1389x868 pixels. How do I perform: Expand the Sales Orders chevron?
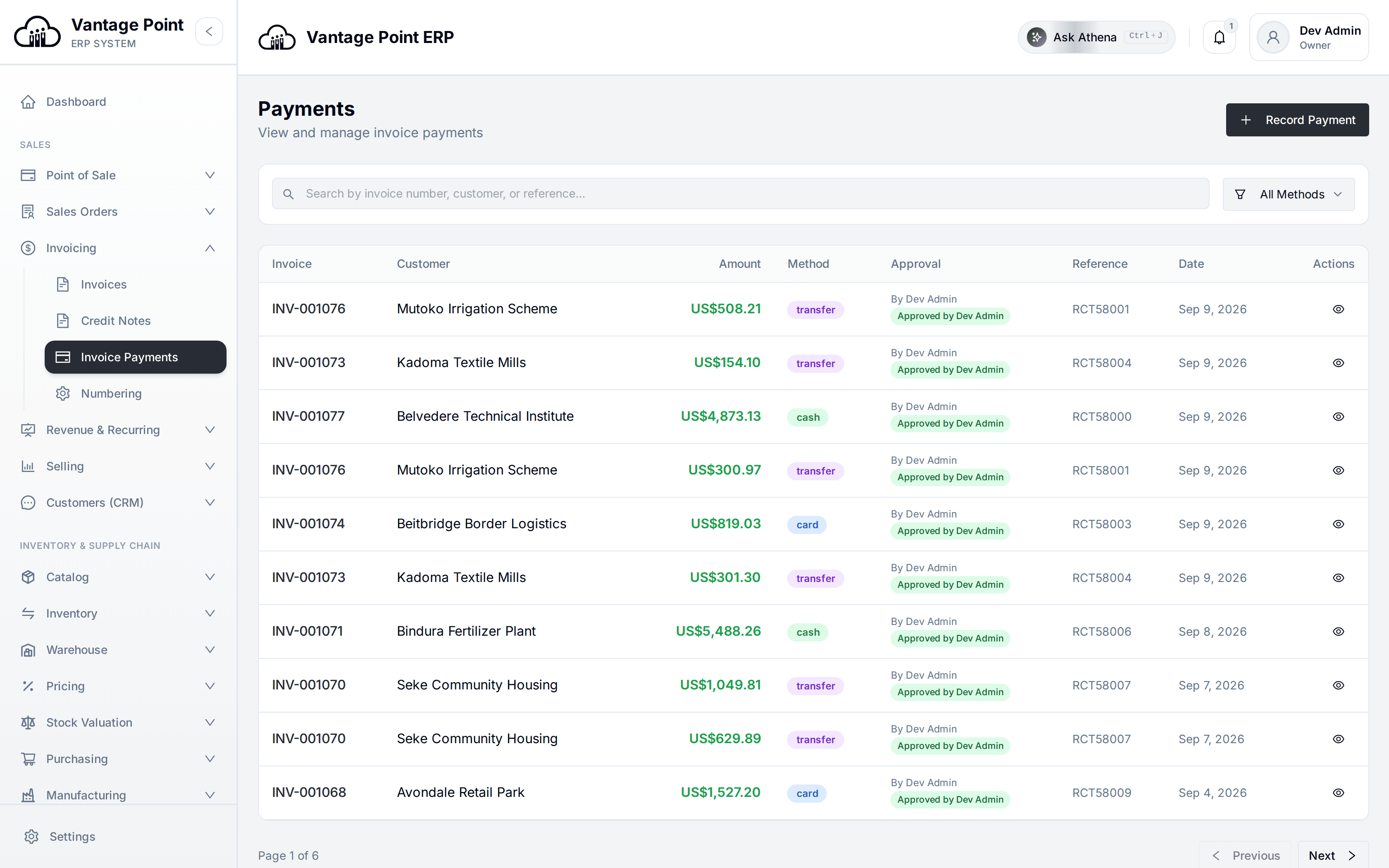tap(210, 212)
